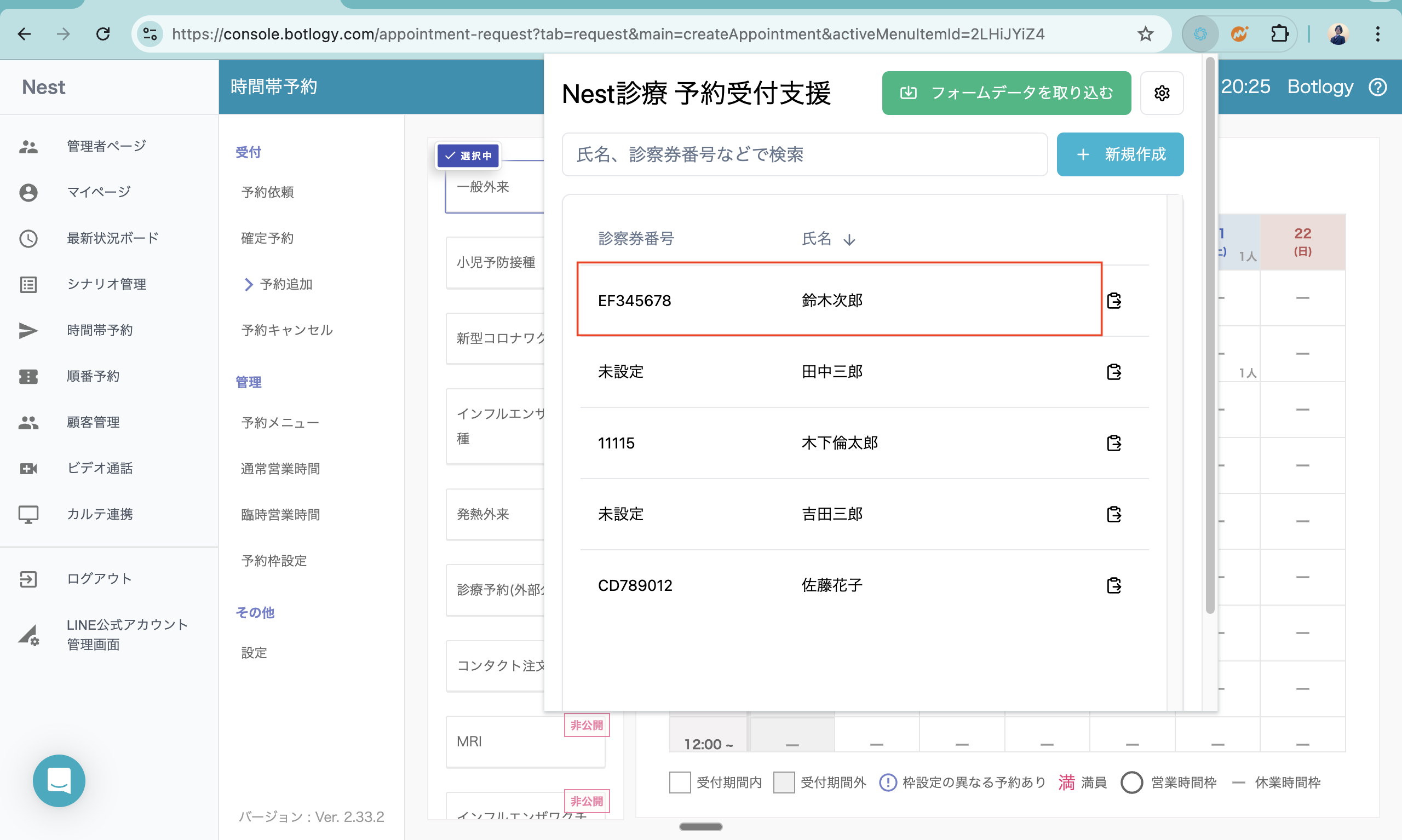Click the help question mark icon
Screen dimensions: 1402x840
1378,87
